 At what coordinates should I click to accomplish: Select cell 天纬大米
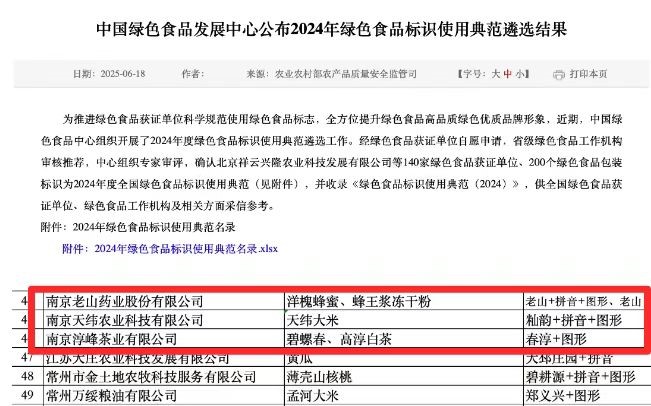tap(404, 320)
